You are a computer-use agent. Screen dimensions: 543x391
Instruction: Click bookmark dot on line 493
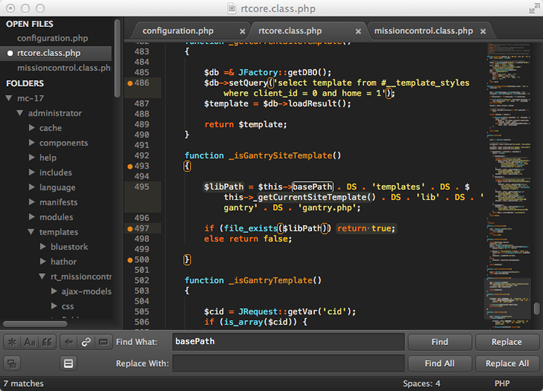click(x=130, y=167)
